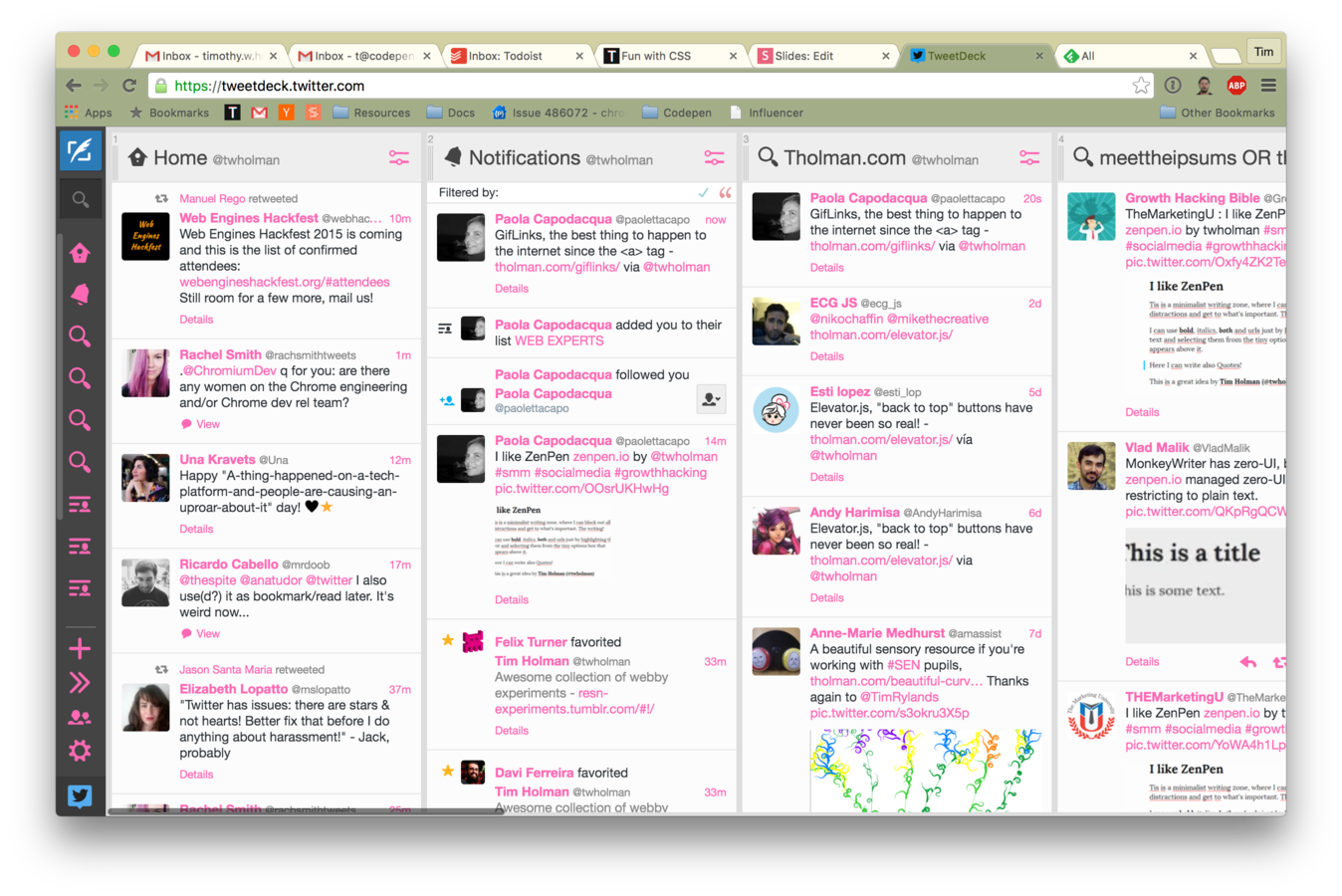Open the Docs bookmarks folder

(451, 112)
